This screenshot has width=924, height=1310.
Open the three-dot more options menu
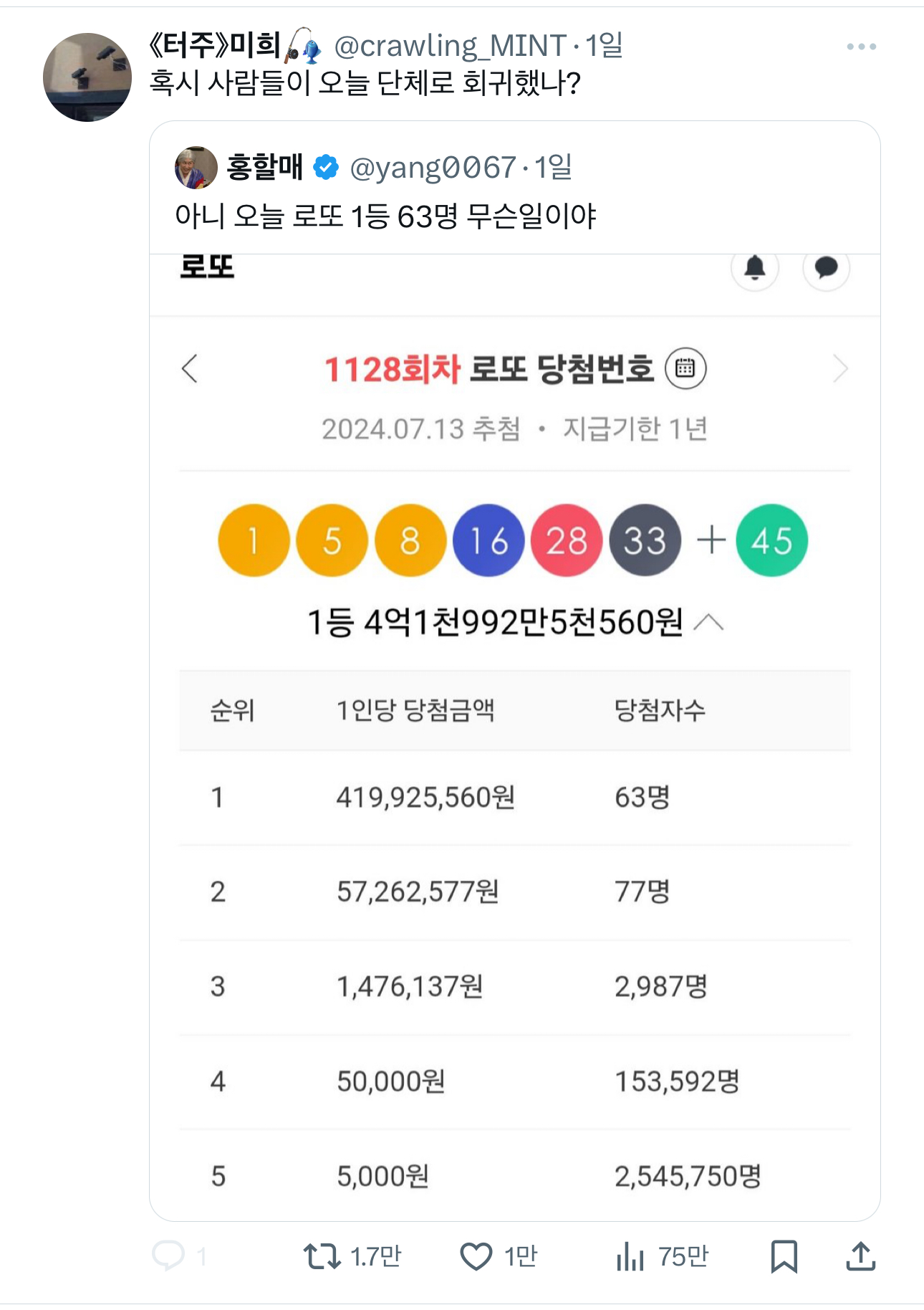click(861, 47)
